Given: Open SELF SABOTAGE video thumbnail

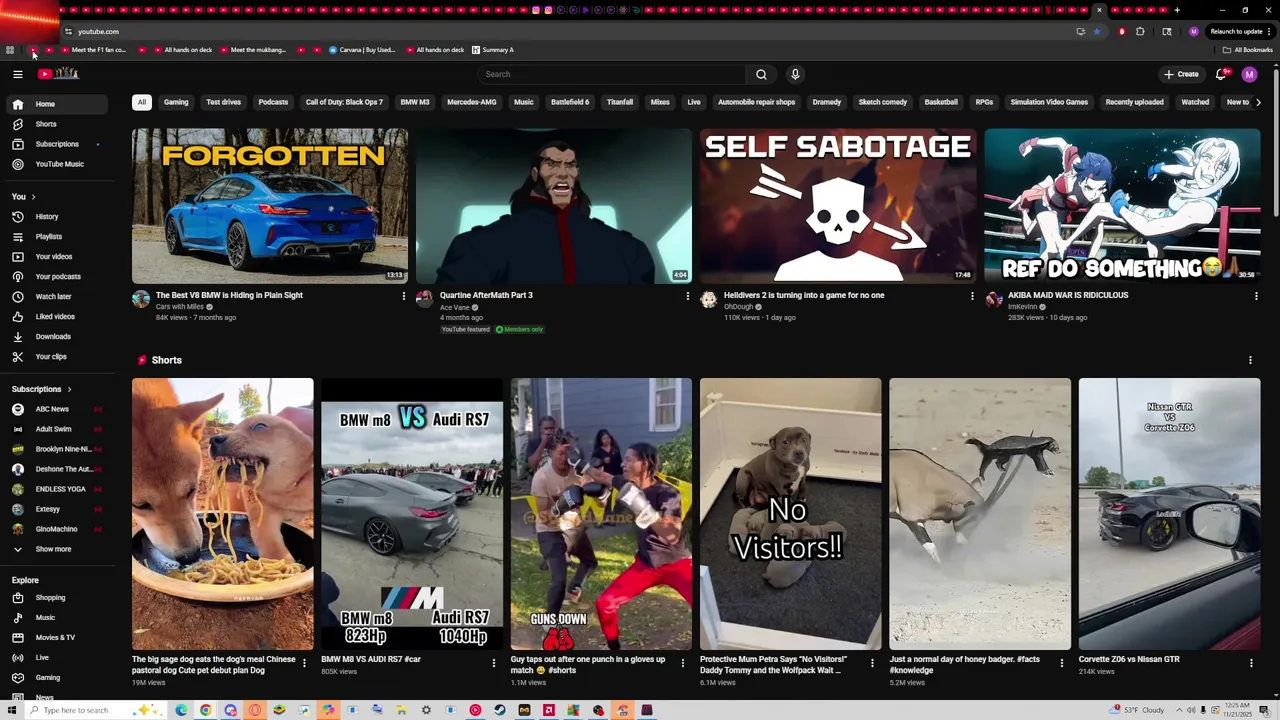Looking at the screenshot, I should coord(838,206).
